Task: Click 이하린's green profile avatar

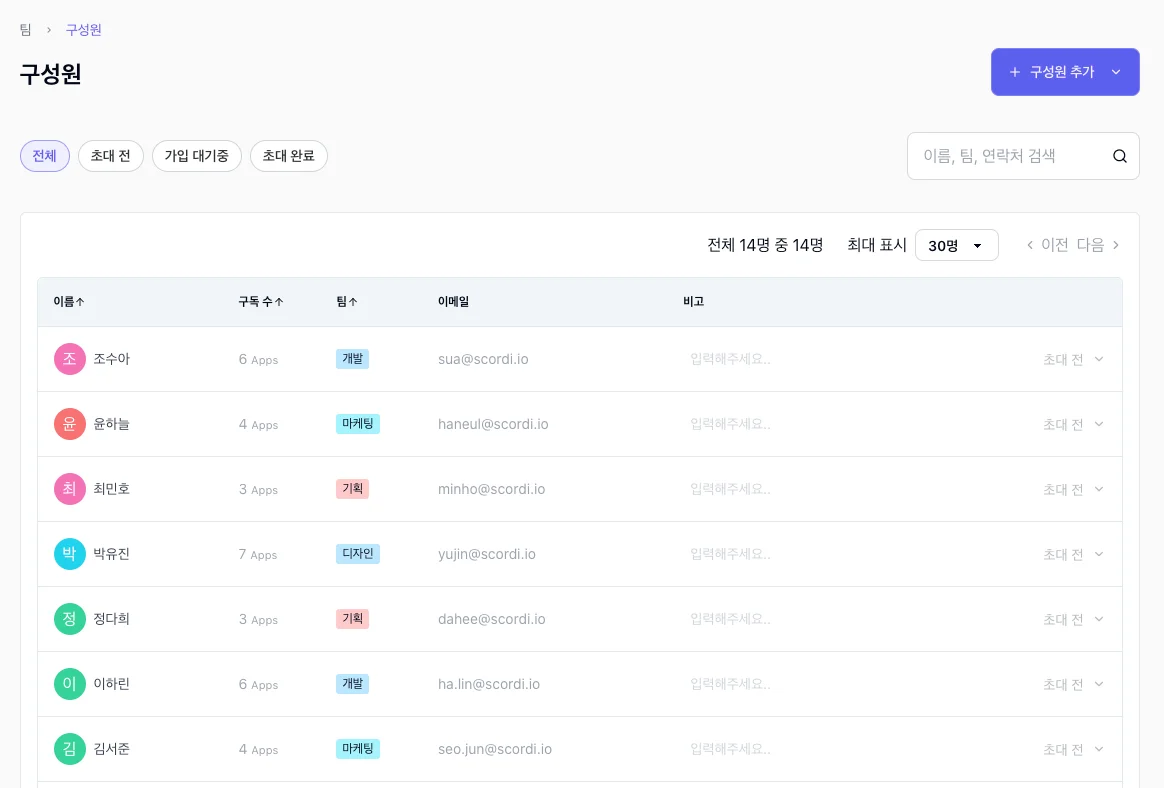Action: point(69,683)
